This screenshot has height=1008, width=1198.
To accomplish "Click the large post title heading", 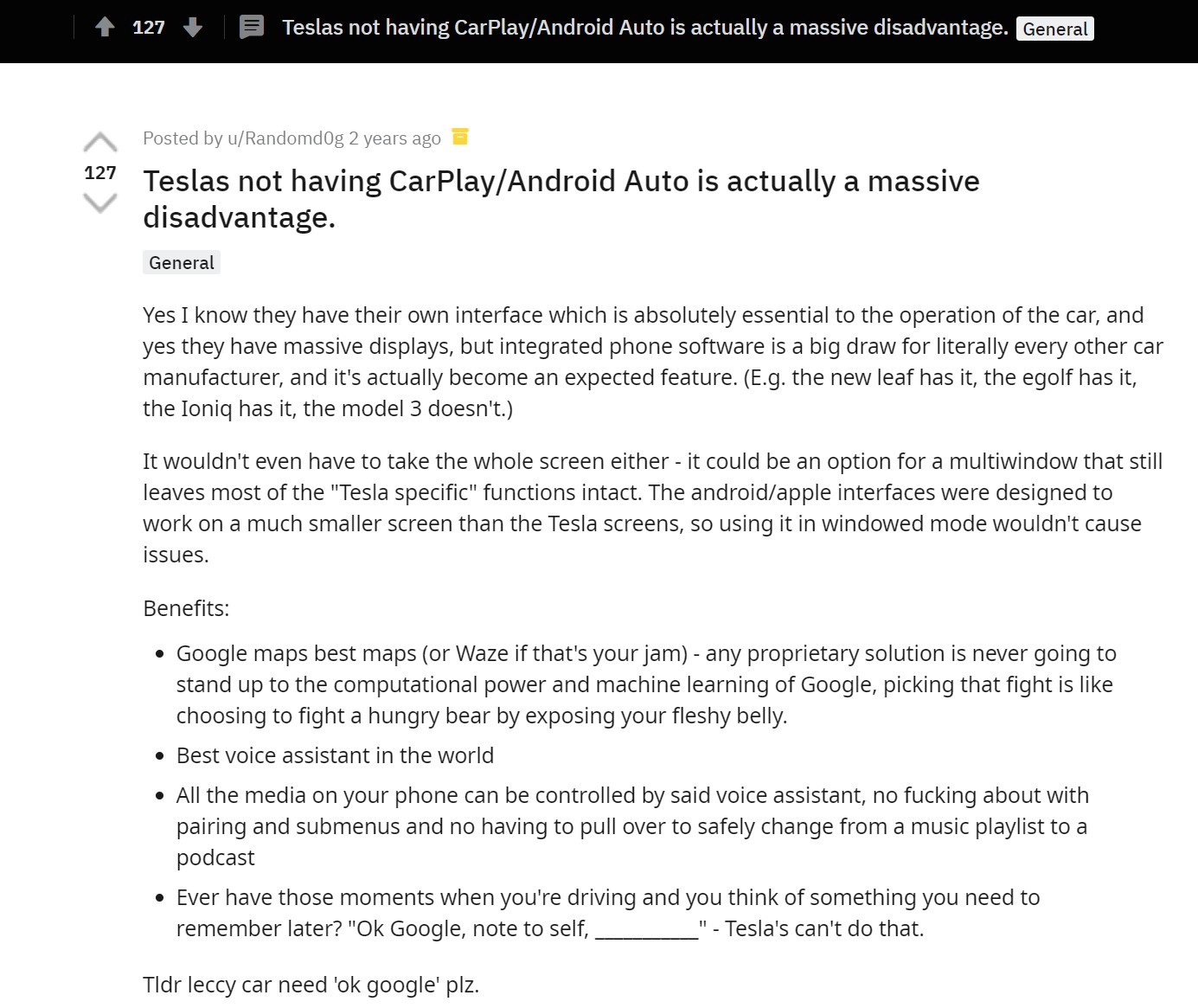I will [x=561, y=198].
